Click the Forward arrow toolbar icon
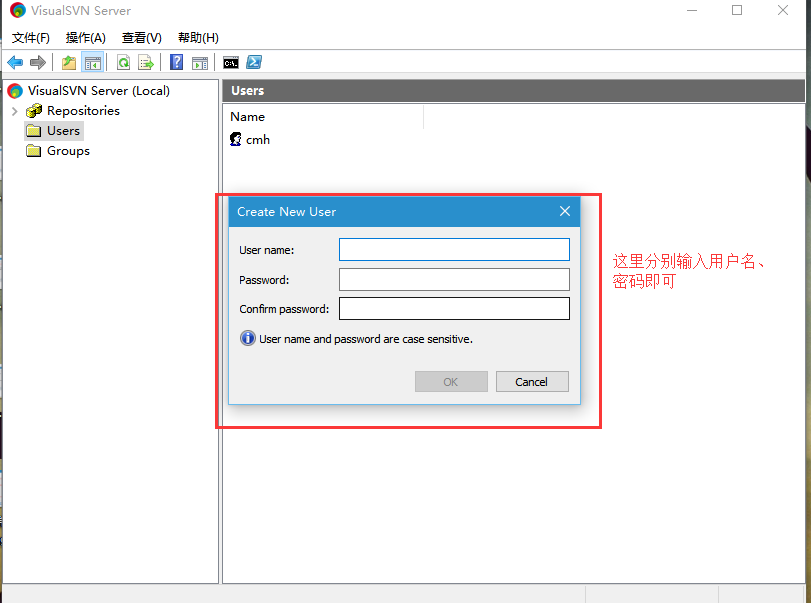811x603 pixels. [38, 63]
